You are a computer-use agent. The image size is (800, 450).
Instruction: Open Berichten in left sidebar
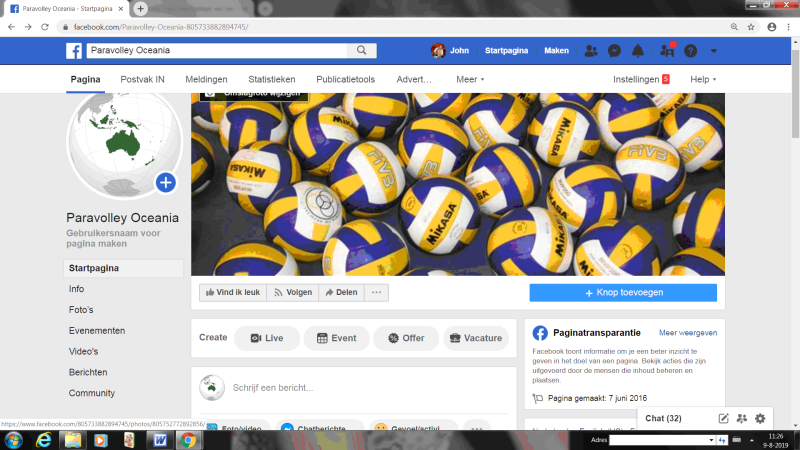pyautogui.click(x=88, y=372)
